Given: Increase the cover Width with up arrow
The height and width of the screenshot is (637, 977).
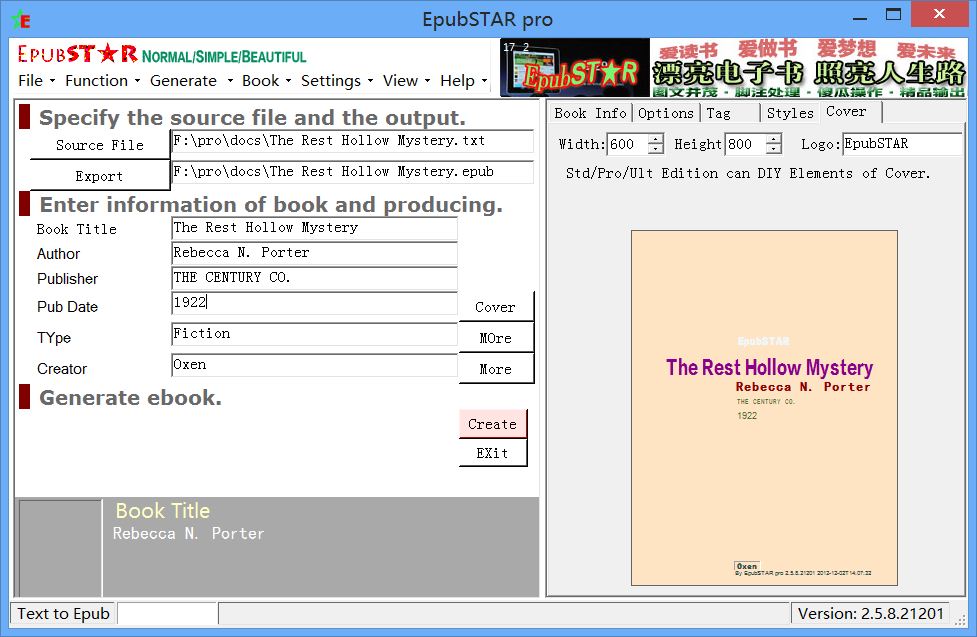Looking at the screenshot, I should [x=655, y=139].
